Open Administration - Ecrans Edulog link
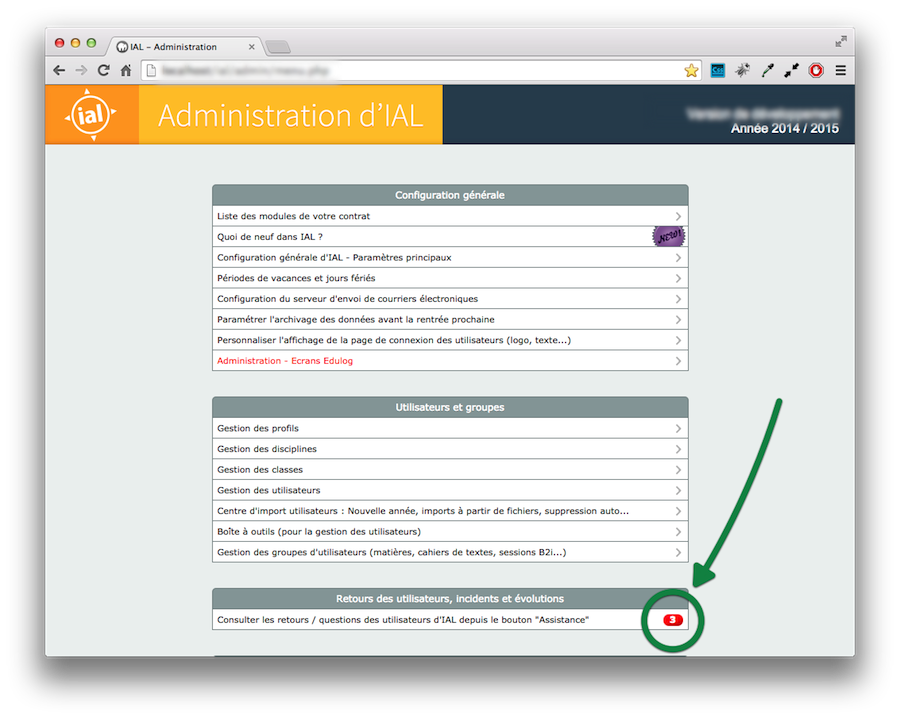 284,361
